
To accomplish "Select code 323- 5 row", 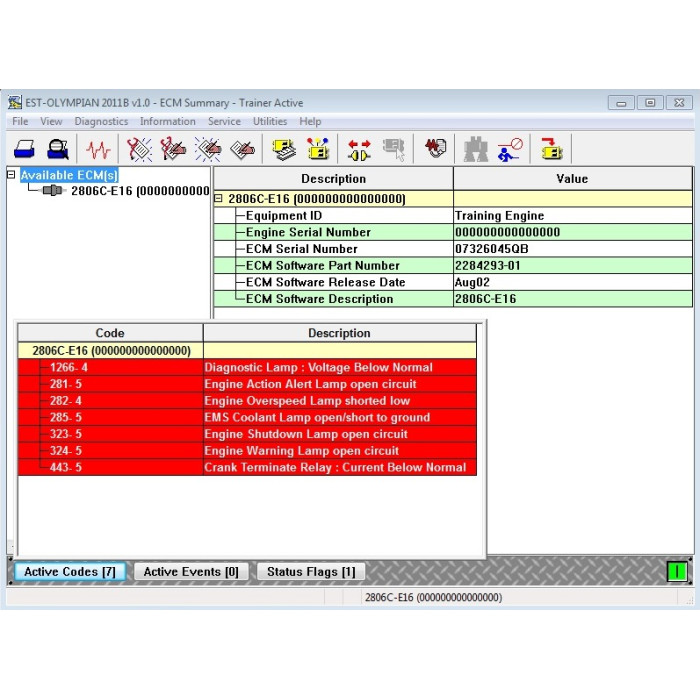I will coord(247,434).
